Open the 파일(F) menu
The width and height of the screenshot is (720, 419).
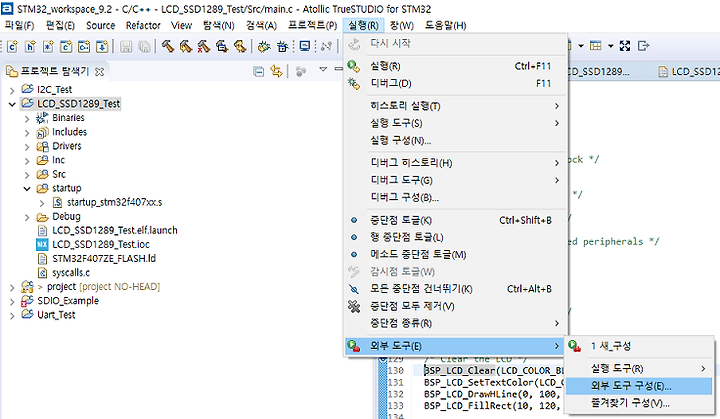tap(19, 25)
